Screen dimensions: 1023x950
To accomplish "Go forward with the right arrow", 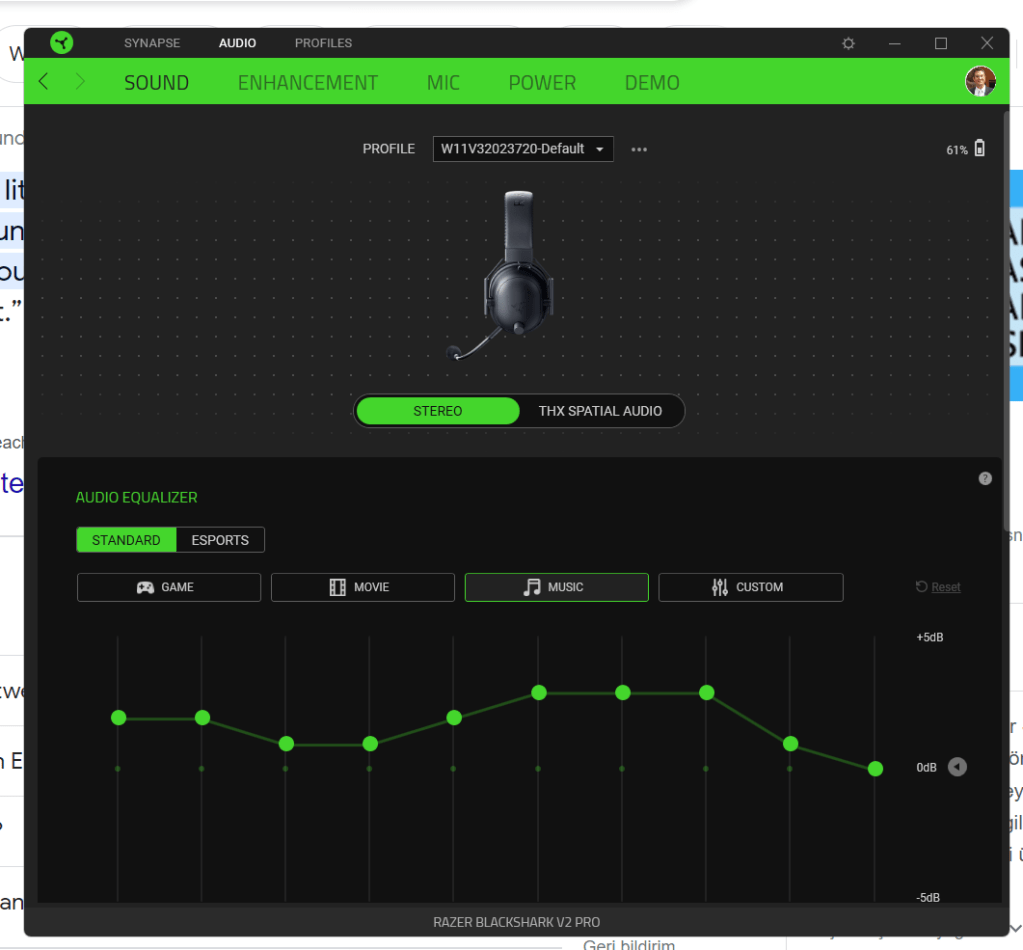I will pyautogui.click(x=80, y=82).
